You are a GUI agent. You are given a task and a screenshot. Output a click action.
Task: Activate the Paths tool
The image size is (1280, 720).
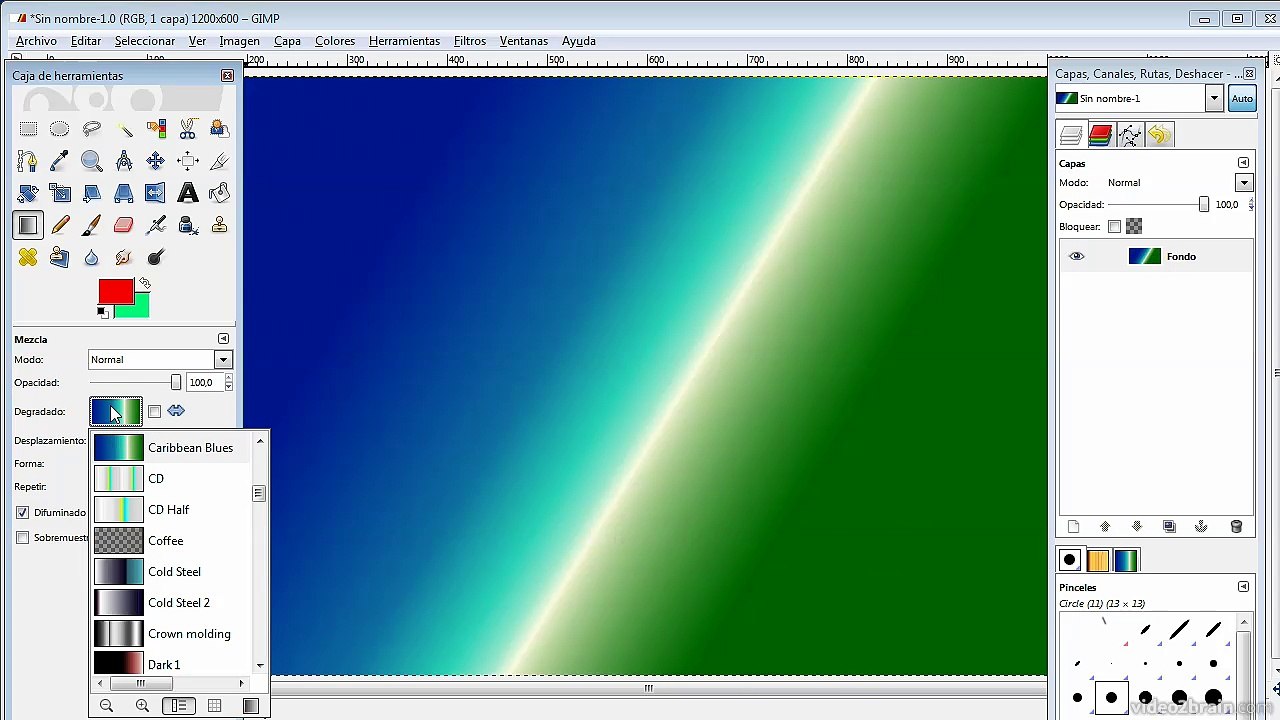click(28, 161)
